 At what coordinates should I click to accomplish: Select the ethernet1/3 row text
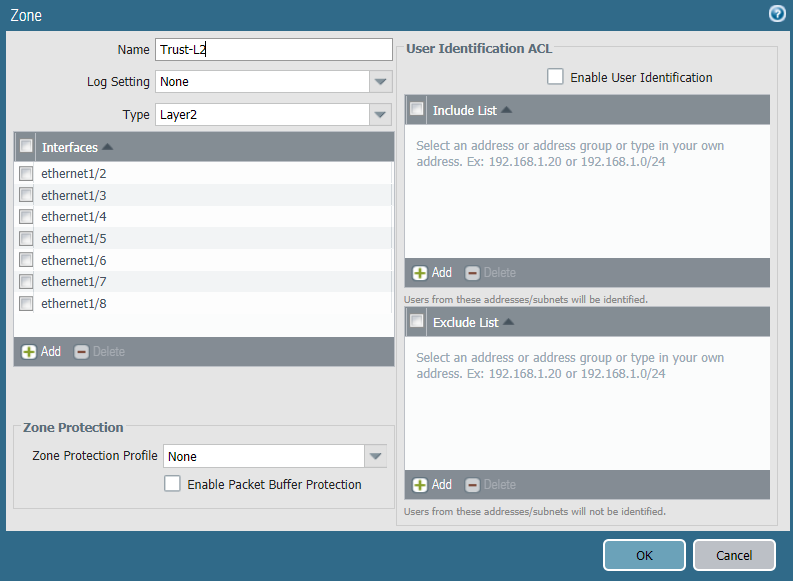click(74, 195)
